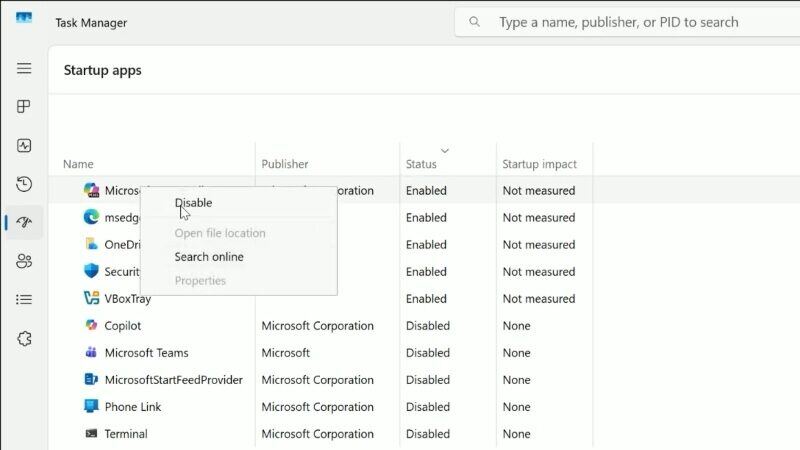The height and width of the screenshot is (450, 800).
Task: Click the Security shield app icon
Action: [91, 271]
